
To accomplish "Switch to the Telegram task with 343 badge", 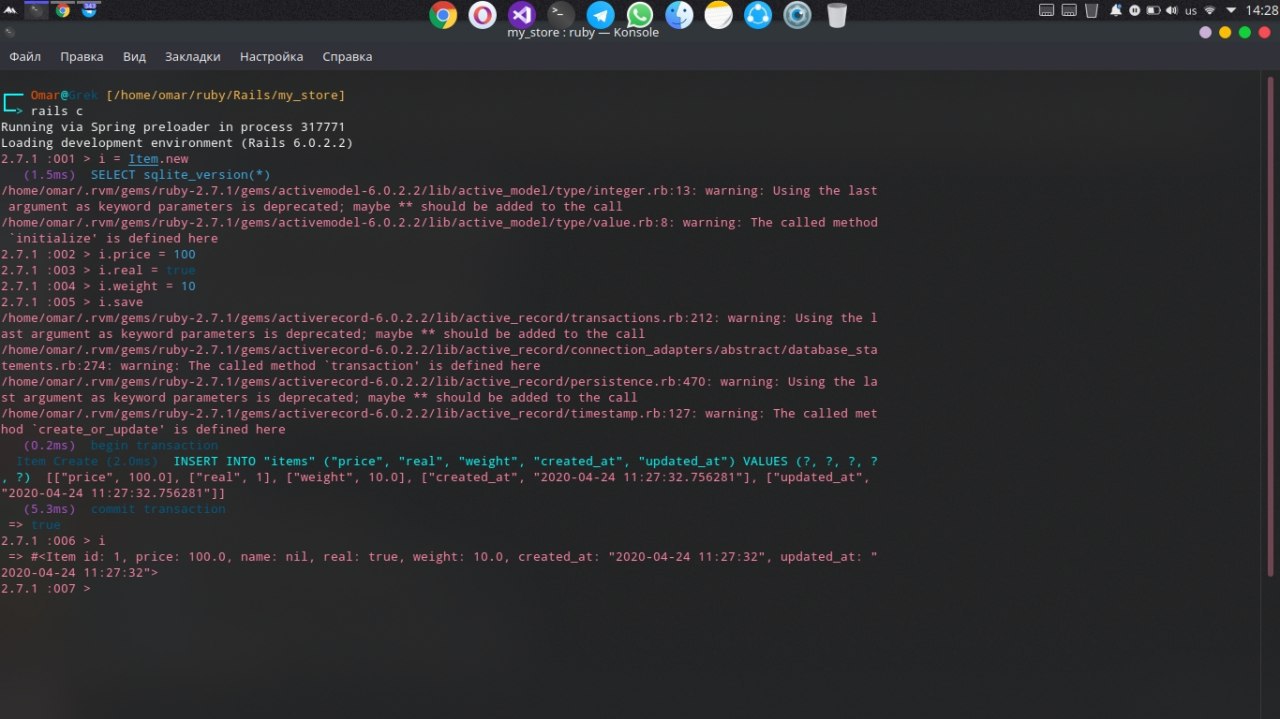I will click(89, 10).
